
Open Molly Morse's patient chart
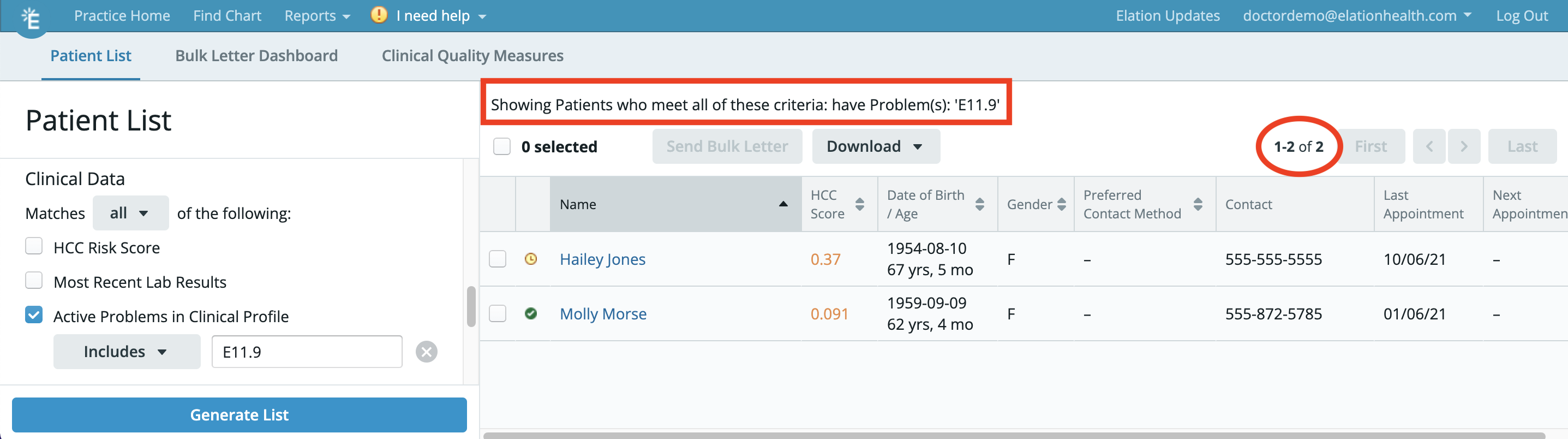[603, 313]
